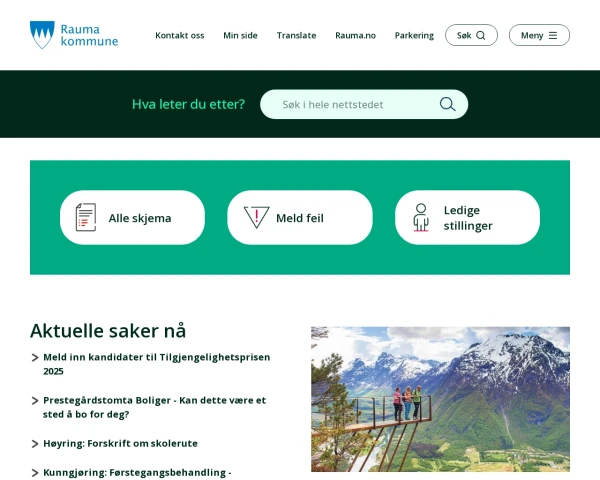Click the warning triangle icon on Meld feil
The width and height of the screenshot is (600, 480).
coord(256,217)
